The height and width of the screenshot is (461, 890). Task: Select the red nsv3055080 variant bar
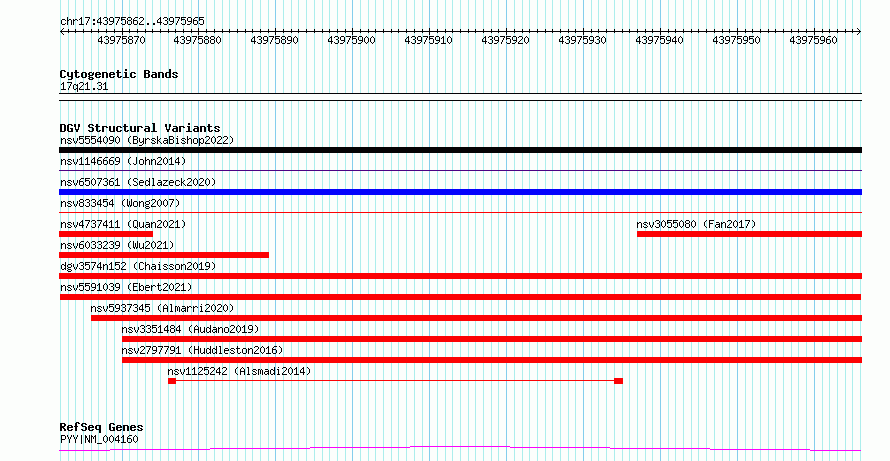pos(749,234)
